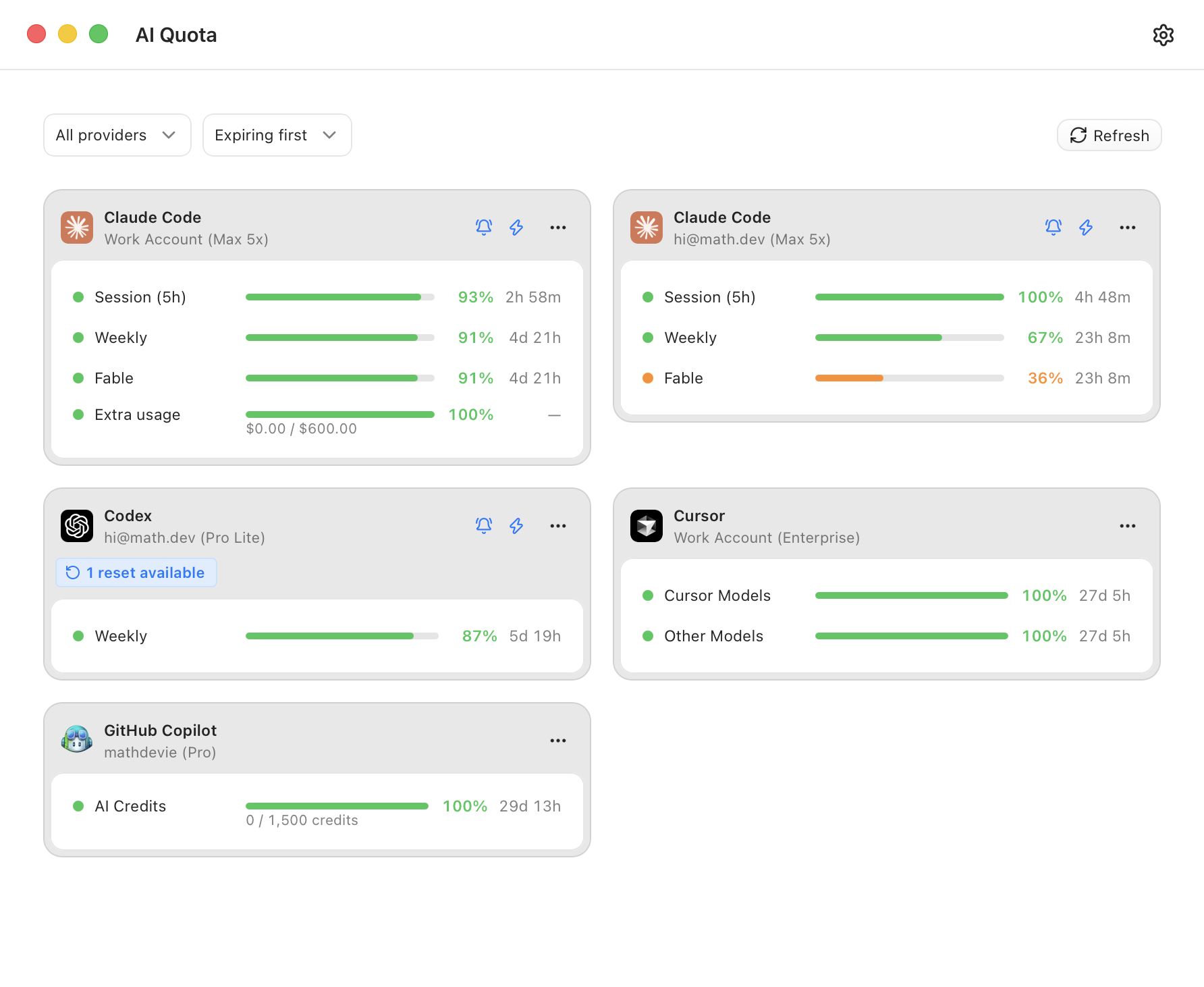
Task: Click the Work Account (Max 5x) subtitle
Action: 186,240
